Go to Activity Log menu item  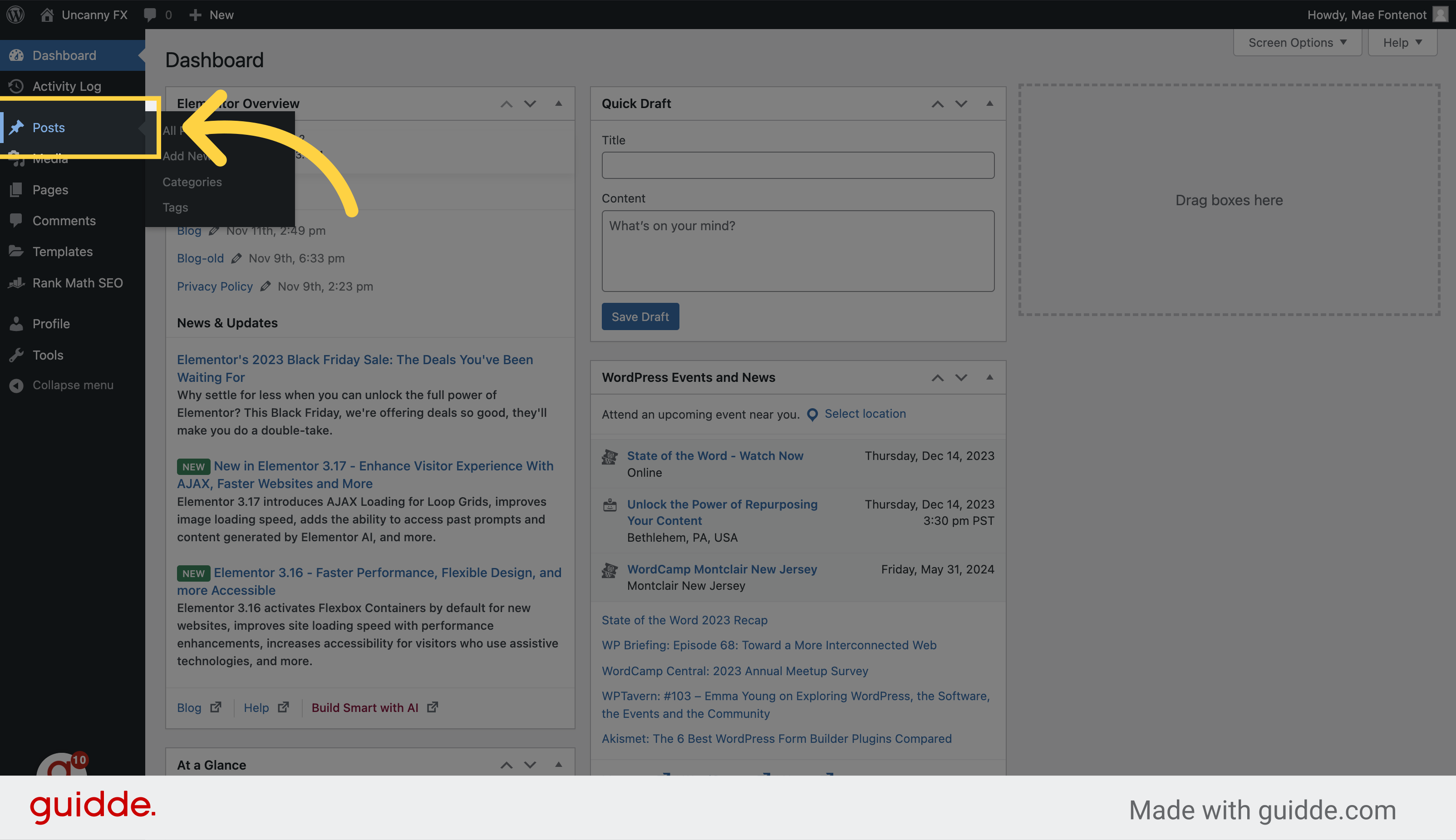click(x=73, y=86)
